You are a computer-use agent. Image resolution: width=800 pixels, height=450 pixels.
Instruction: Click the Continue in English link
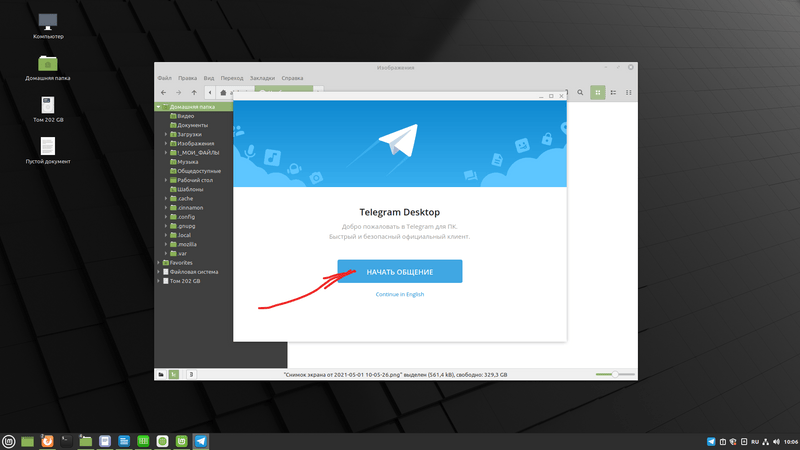point(399,294)
